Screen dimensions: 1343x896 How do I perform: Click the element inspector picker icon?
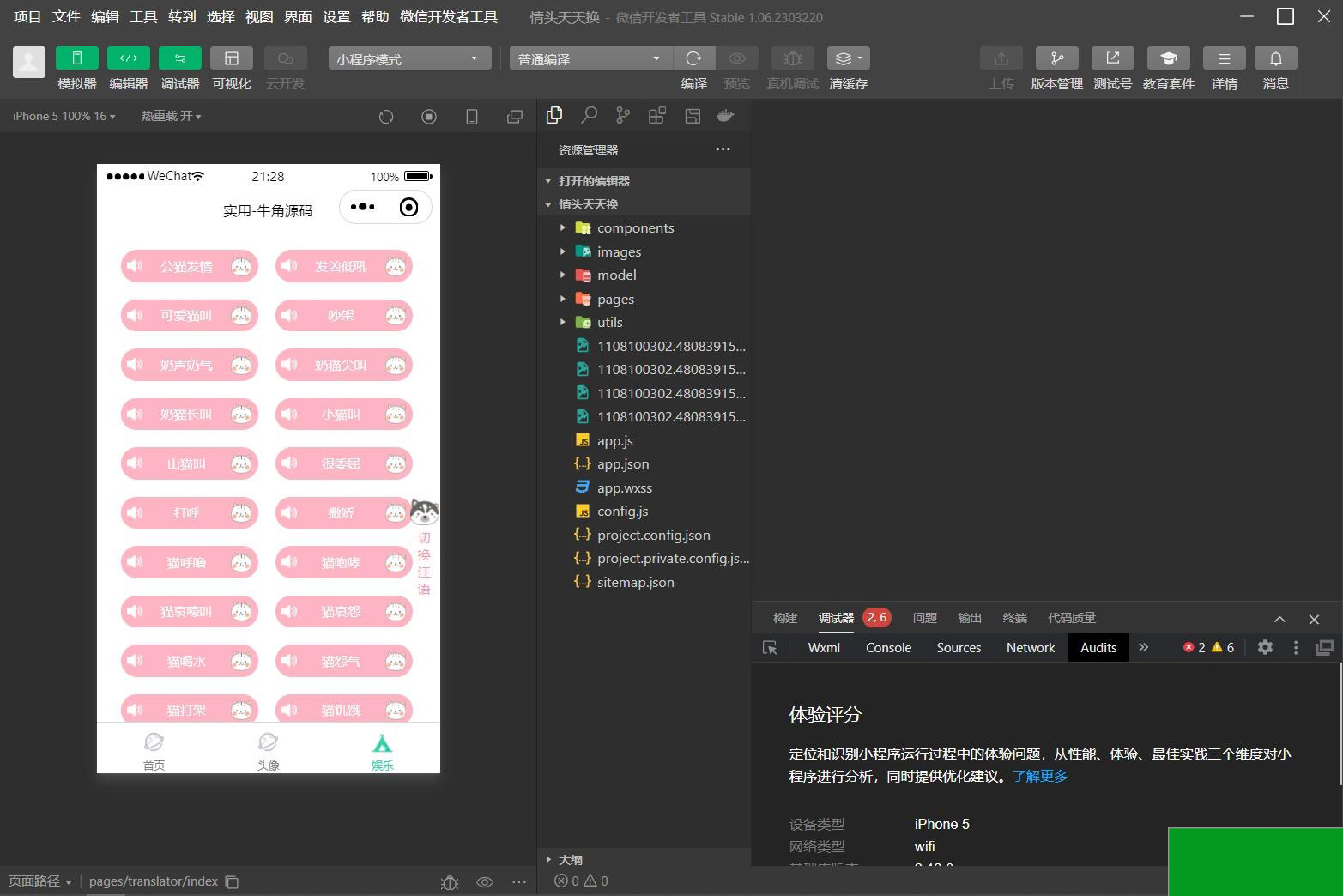(770, 648)
